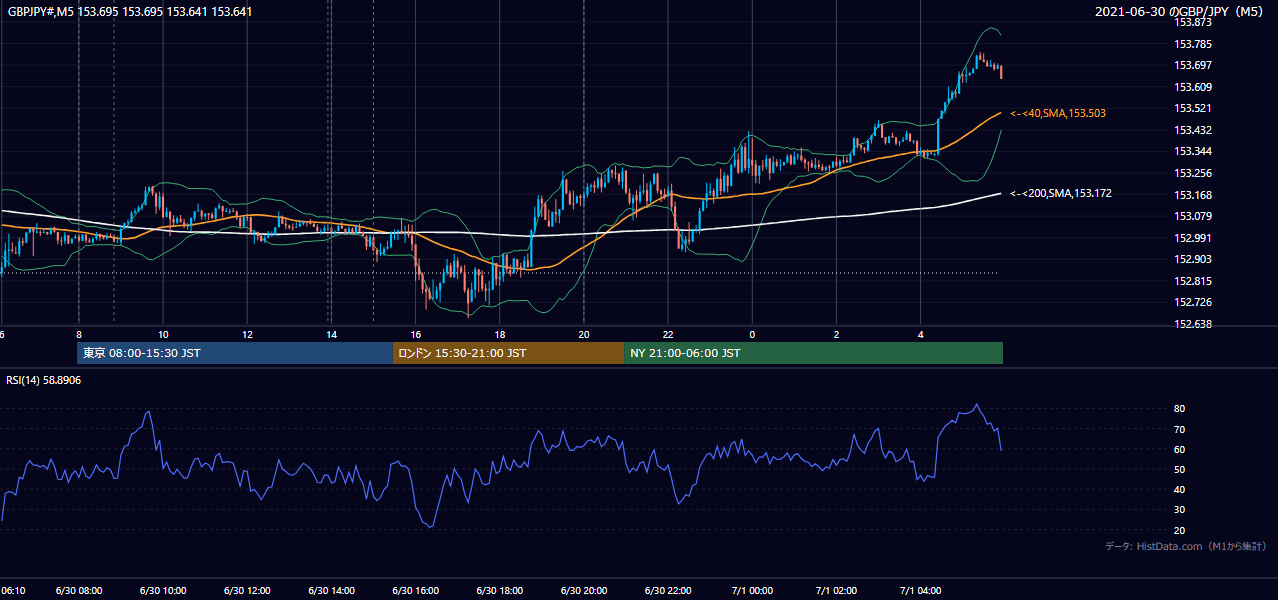Click the hour 16 tick on price chart
This screenshot has width=1278, height=600.
416,335
